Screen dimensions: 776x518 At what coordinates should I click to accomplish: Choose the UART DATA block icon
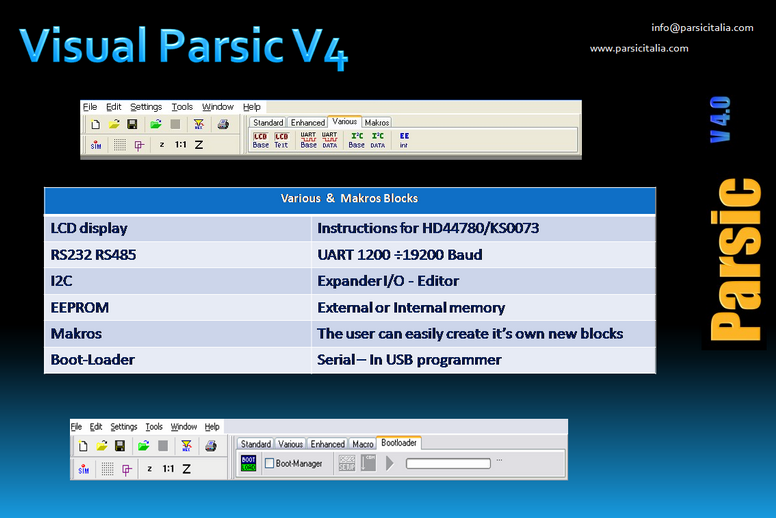tap(330, 140)
